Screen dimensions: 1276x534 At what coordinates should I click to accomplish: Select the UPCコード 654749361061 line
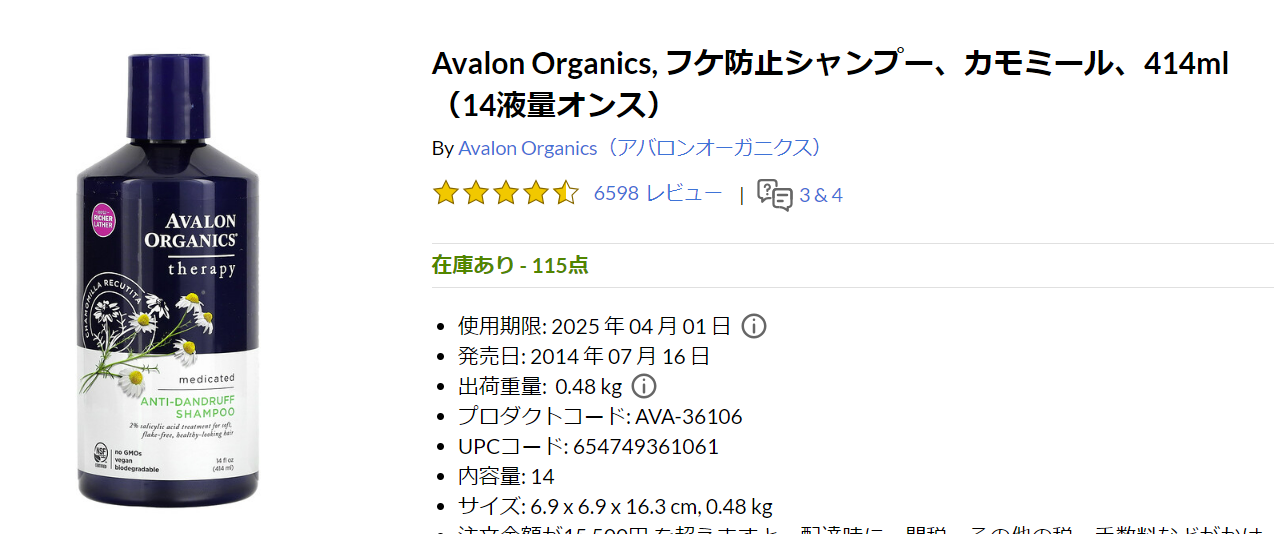588,446
